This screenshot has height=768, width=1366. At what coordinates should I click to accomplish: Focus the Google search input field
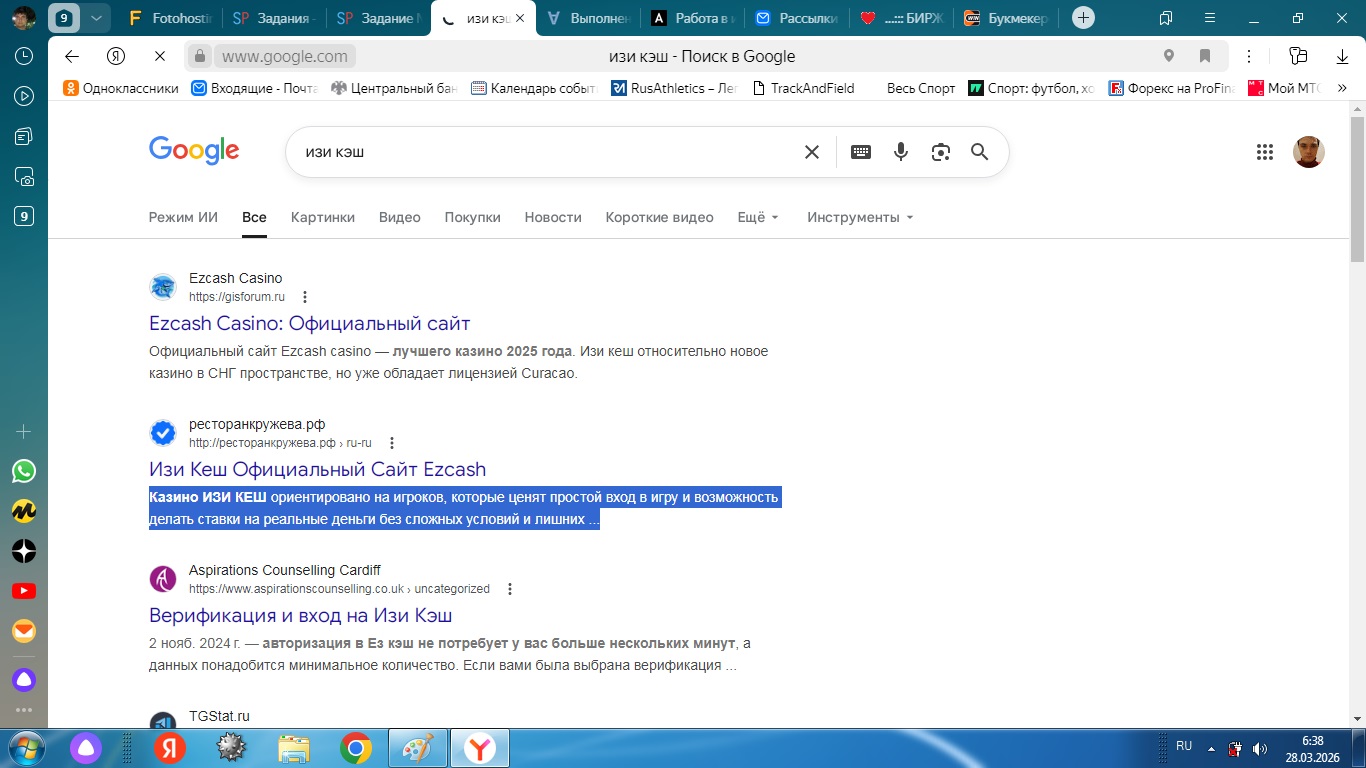[548, 152]
